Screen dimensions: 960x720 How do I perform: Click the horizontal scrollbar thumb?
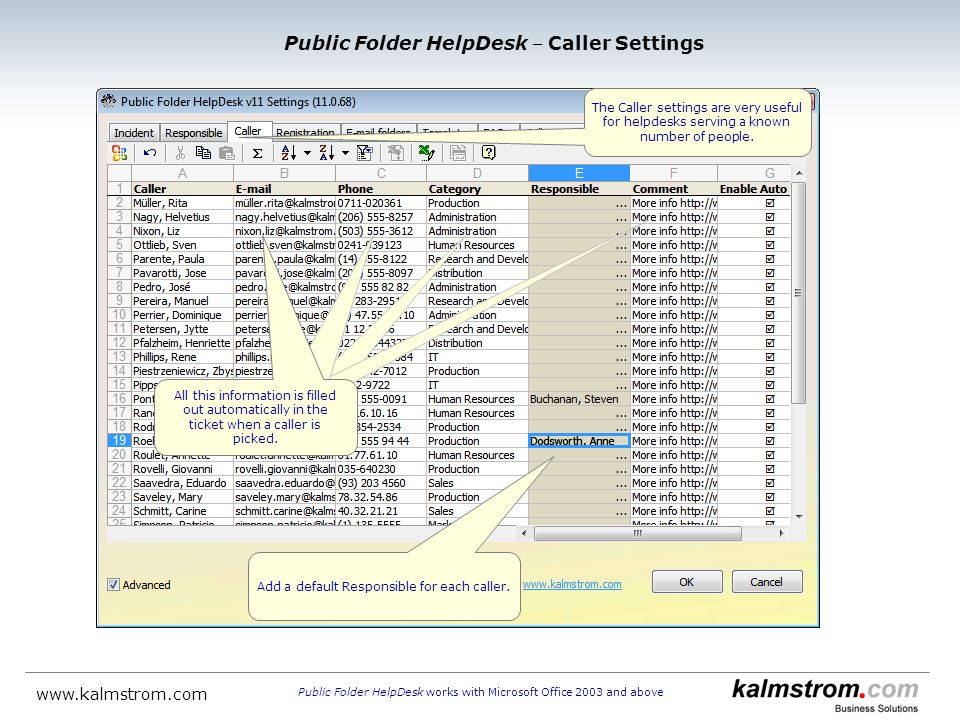tap(637, 533)
